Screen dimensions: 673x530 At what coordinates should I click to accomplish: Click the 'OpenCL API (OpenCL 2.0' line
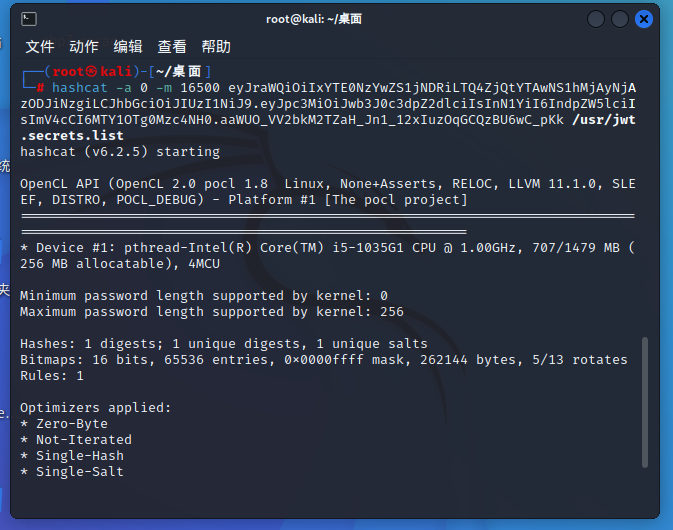click(327, 184)
